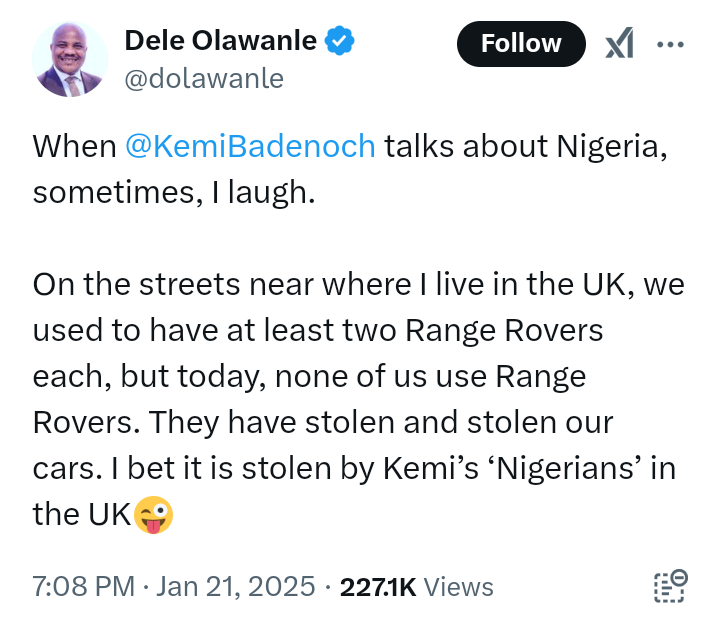
Task: Click the phrase 'They have stolen and stolen our'
Action: (381, 422)
